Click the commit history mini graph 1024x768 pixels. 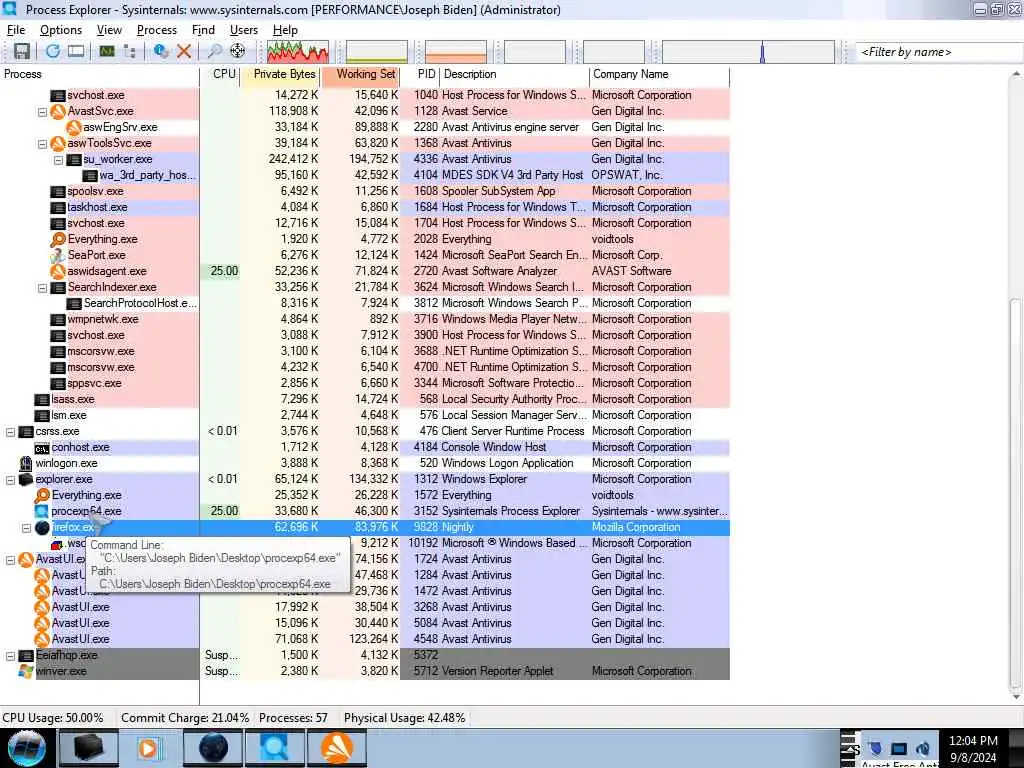(x=377, y=52)
